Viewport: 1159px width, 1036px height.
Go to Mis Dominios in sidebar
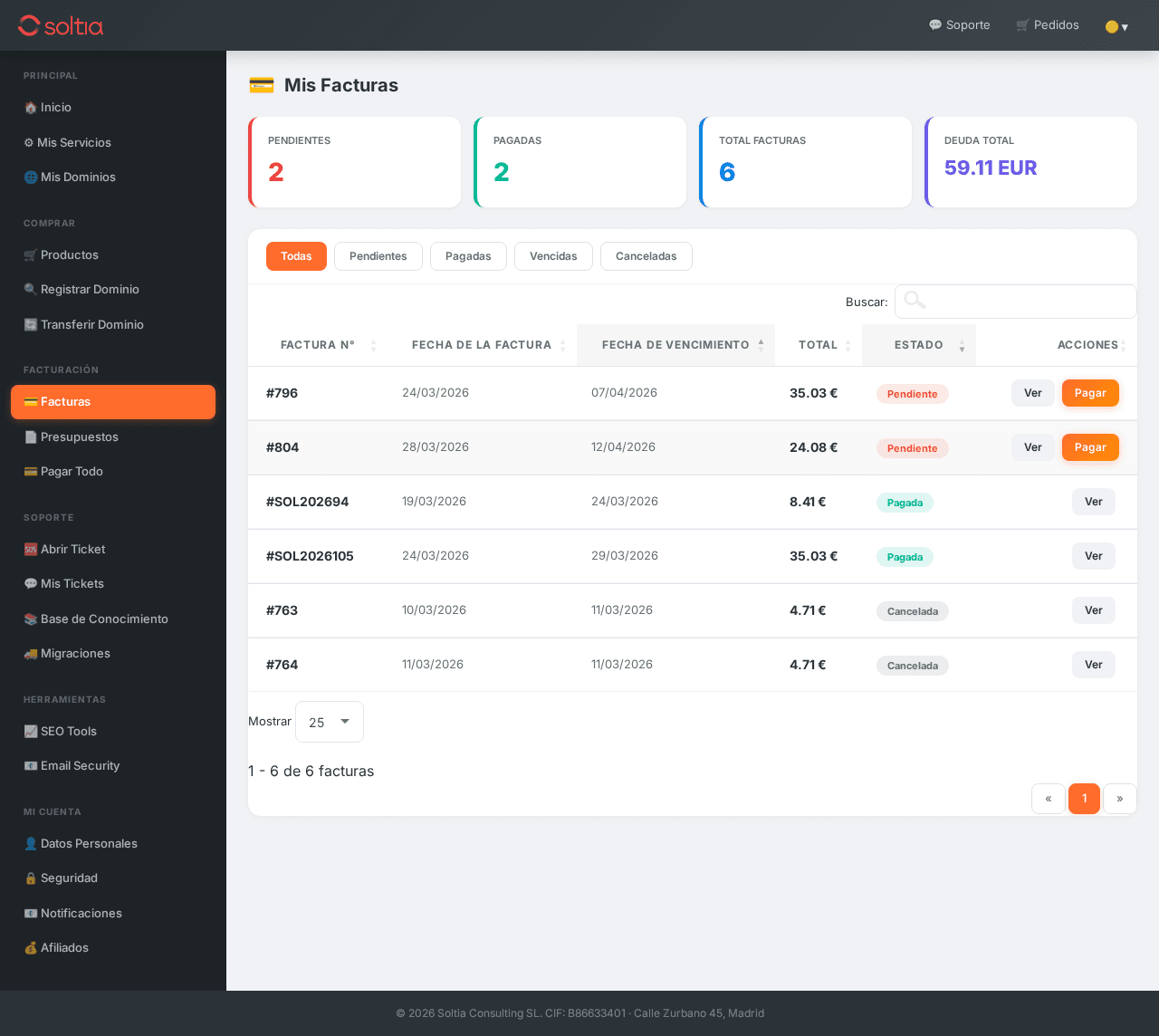point(78,177)
